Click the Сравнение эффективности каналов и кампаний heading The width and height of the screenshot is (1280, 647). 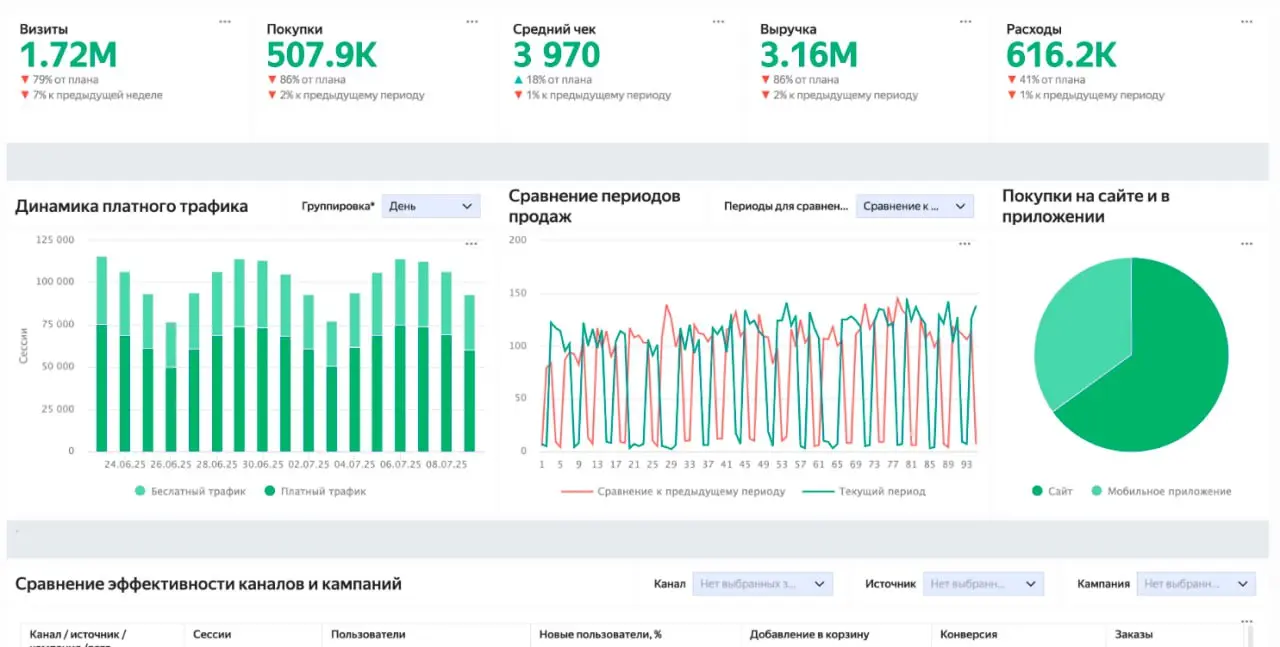(208, 584)
